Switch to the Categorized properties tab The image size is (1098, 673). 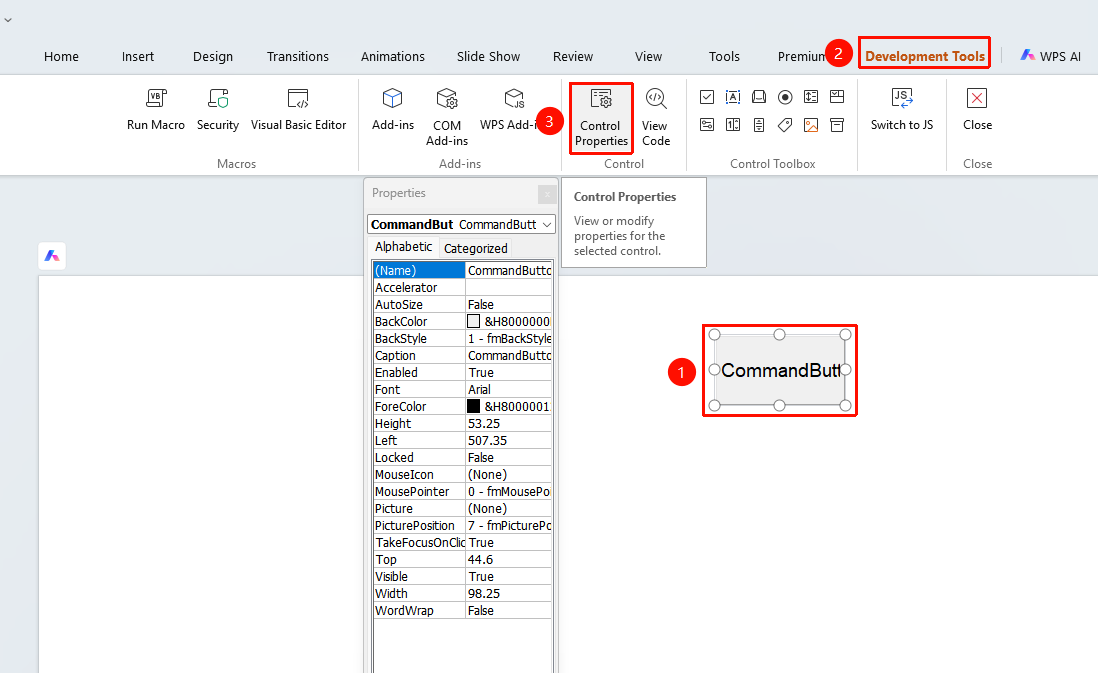click(x=475, y=248)
